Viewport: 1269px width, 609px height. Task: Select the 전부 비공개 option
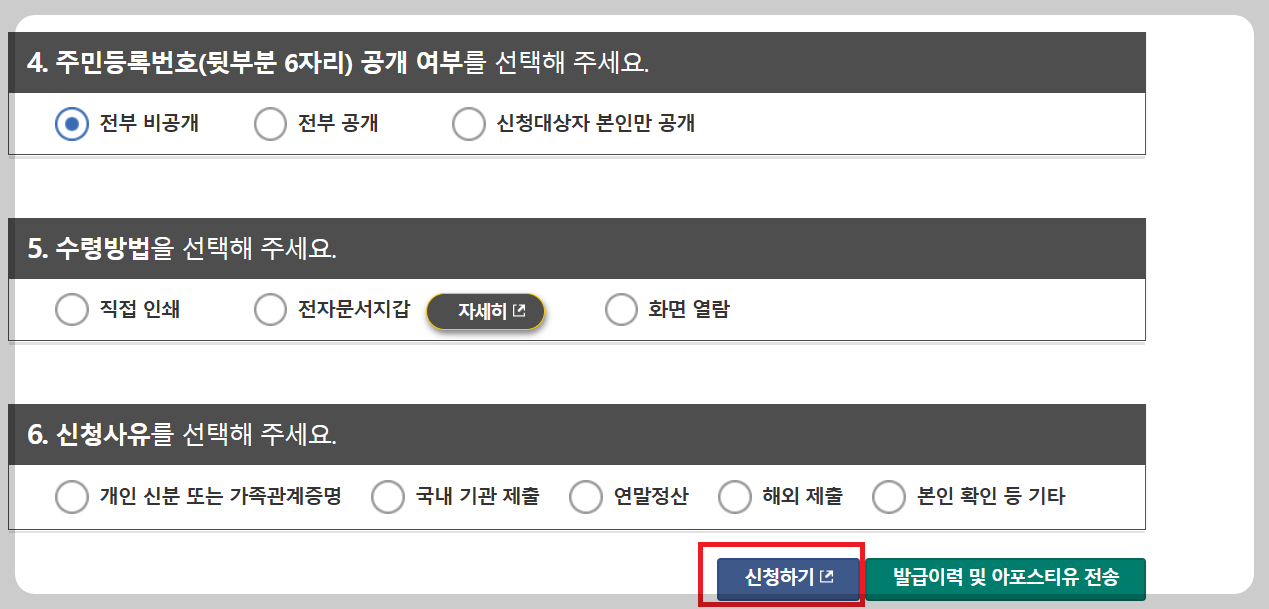[x=71, y=123]
